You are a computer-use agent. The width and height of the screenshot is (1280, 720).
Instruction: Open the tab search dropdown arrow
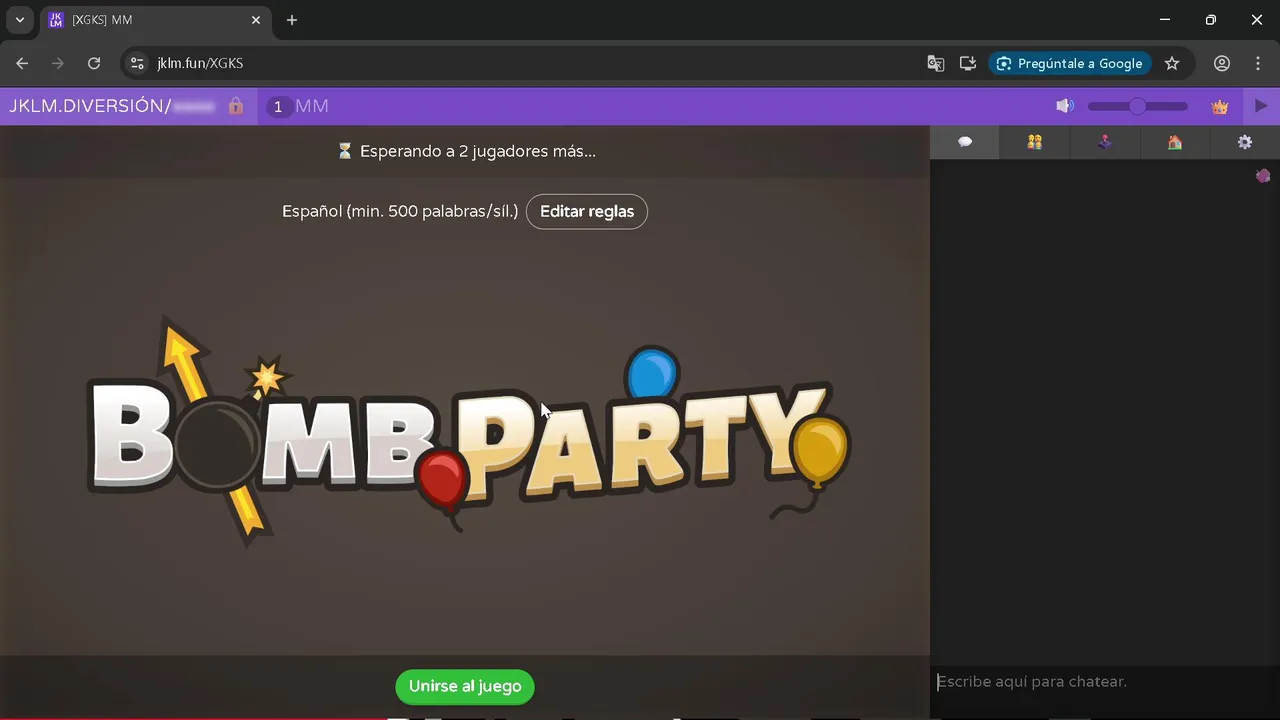tap(20, 20)
